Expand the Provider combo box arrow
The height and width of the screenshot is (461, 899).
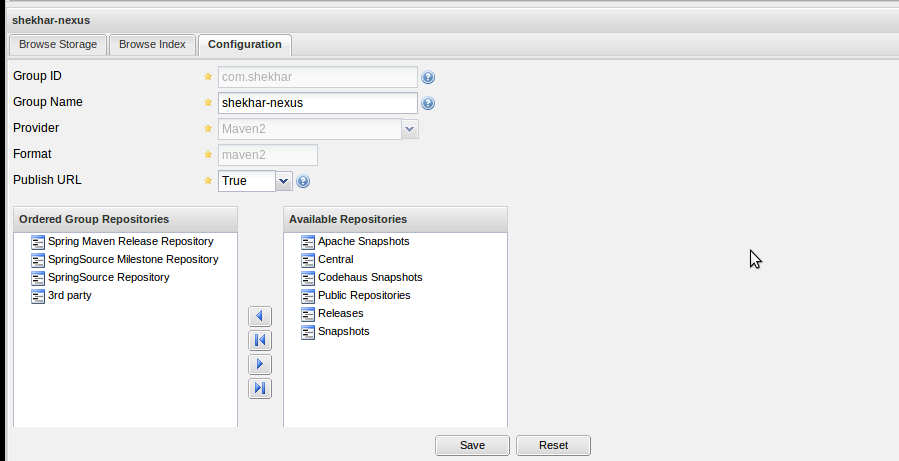coord(410,129)
